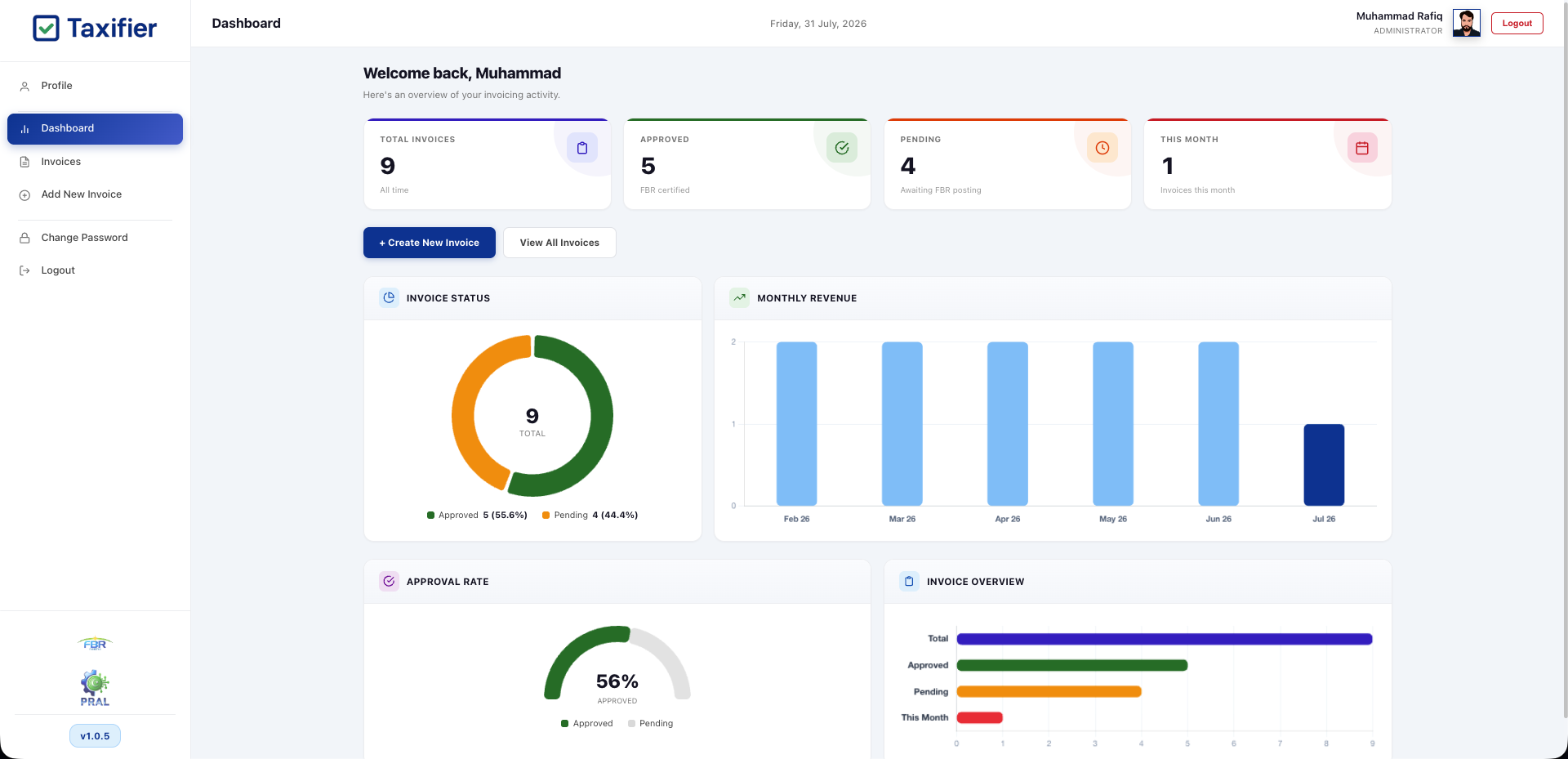Go to Add New Invoice in sidebar
The width and height of the screenshot is (1568, 759).
click(95, 194)
